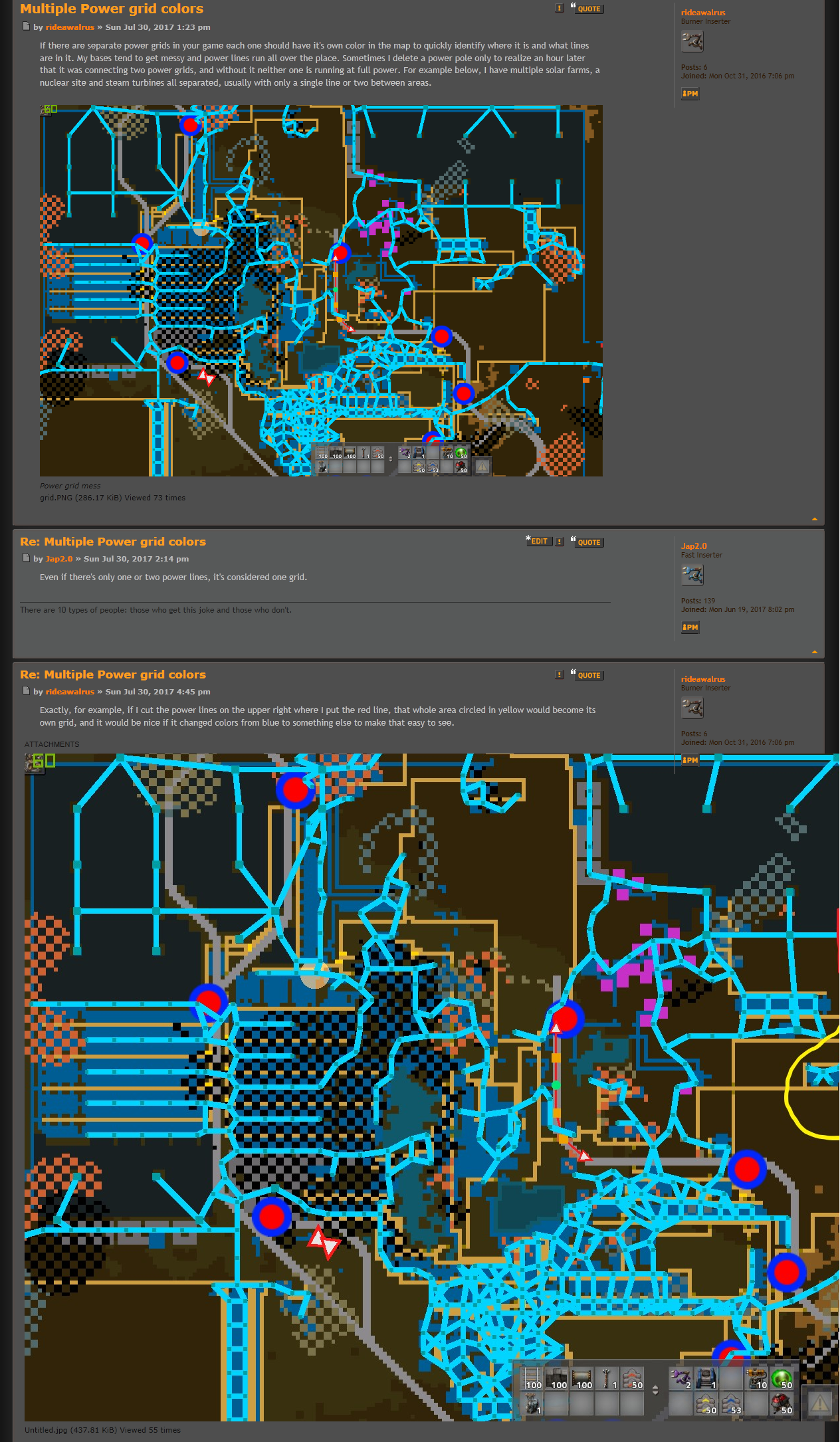Open the "Multiple Power grid colors" topic title
Screen dimensions: 840x1442
tap(112, 9)
